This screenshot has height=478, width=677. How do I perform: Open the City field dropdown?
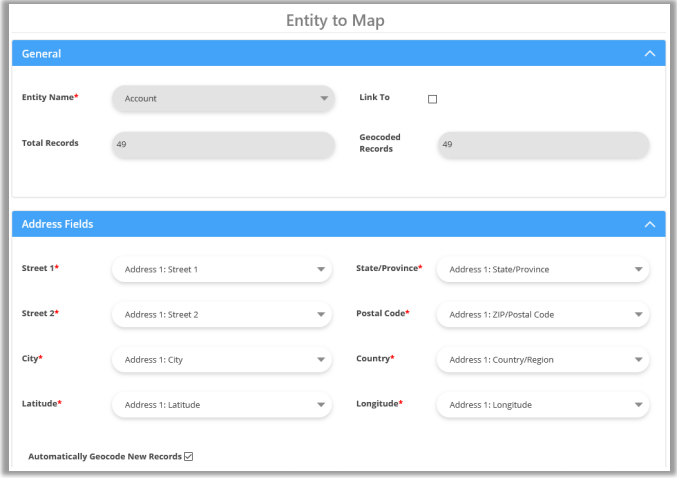222,360
